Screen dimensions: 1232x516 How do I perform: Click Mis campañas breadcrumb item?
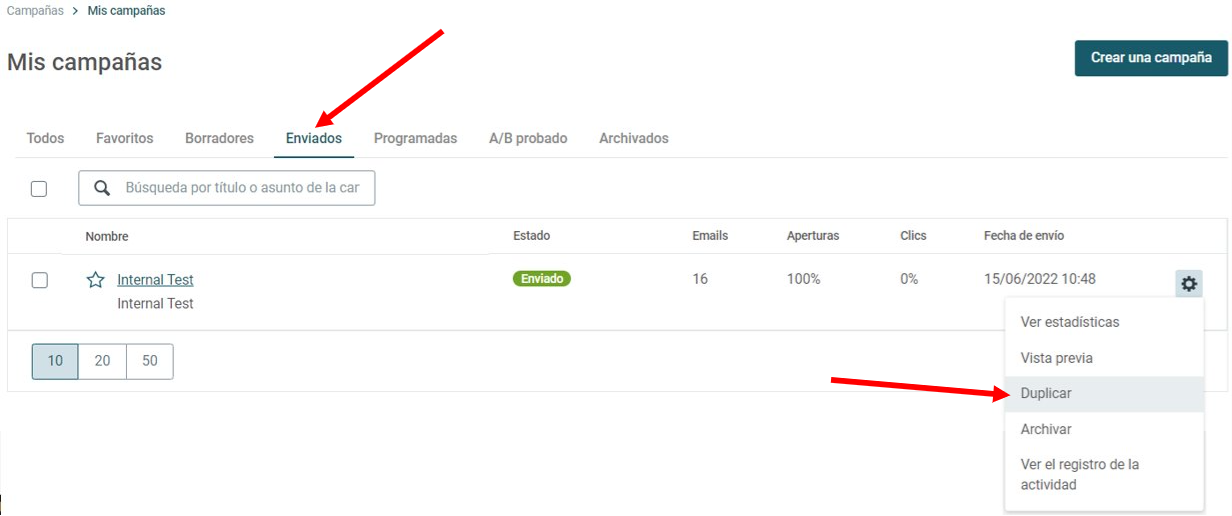[x=127, y=11]
